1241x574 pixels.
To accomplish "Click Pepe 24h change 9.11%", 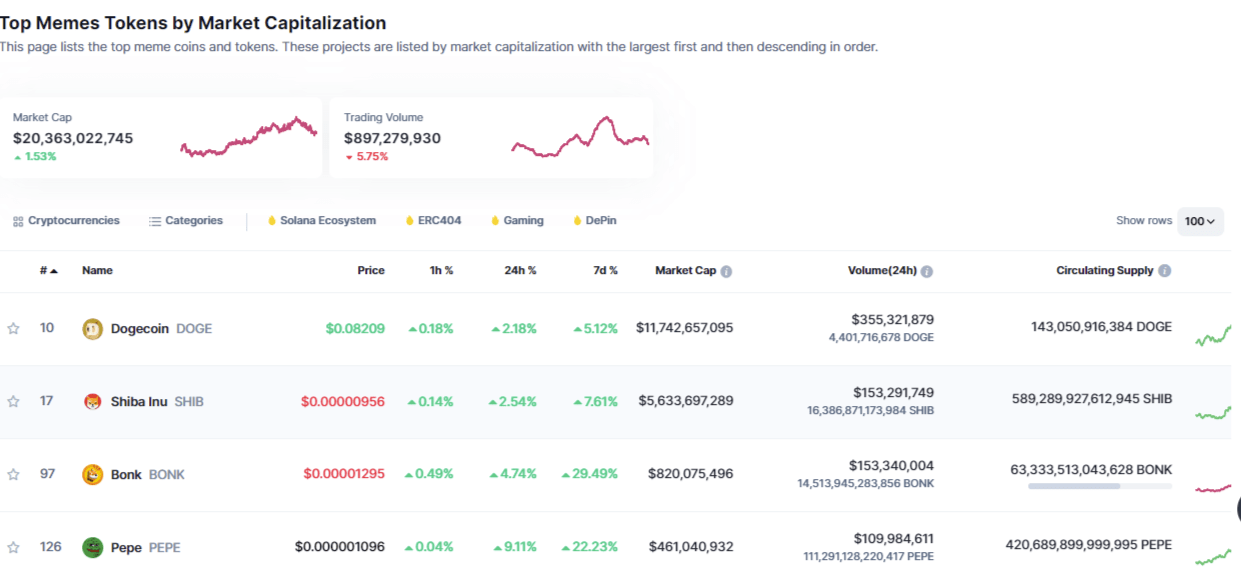I will click(515, 547).
